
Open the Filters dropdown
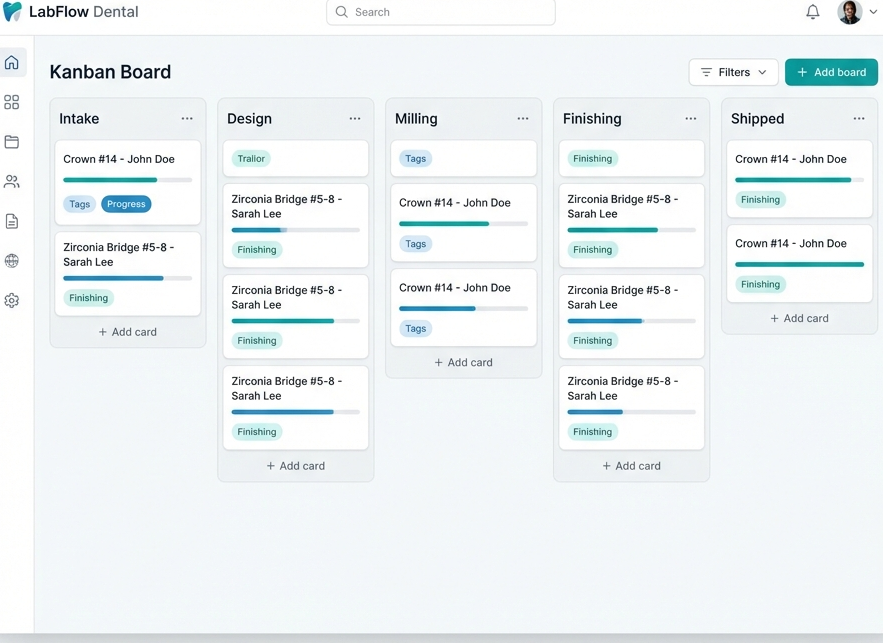point(733,72)
